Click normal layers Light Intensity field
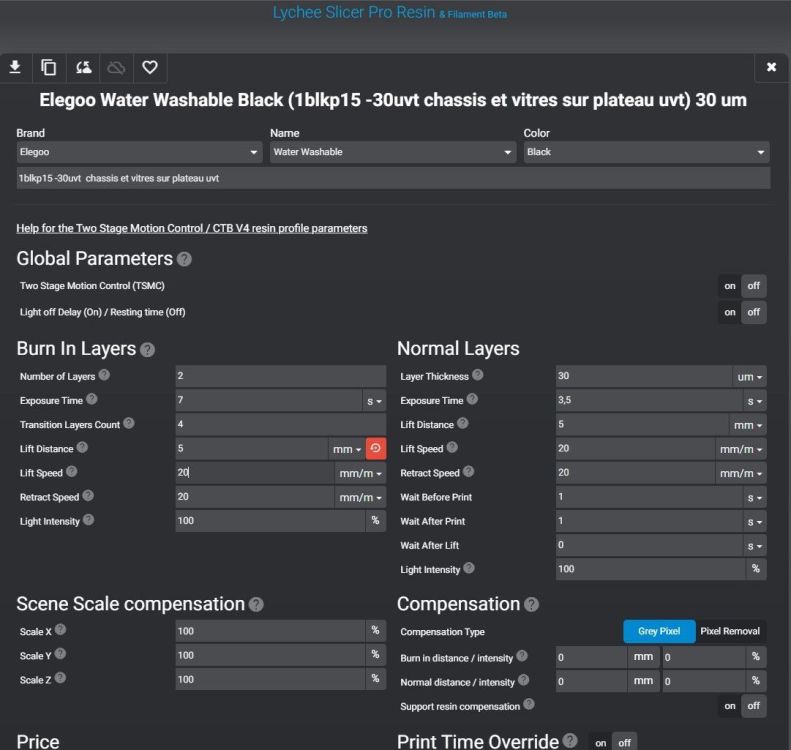791x750 pixels. tap(650, 569)
